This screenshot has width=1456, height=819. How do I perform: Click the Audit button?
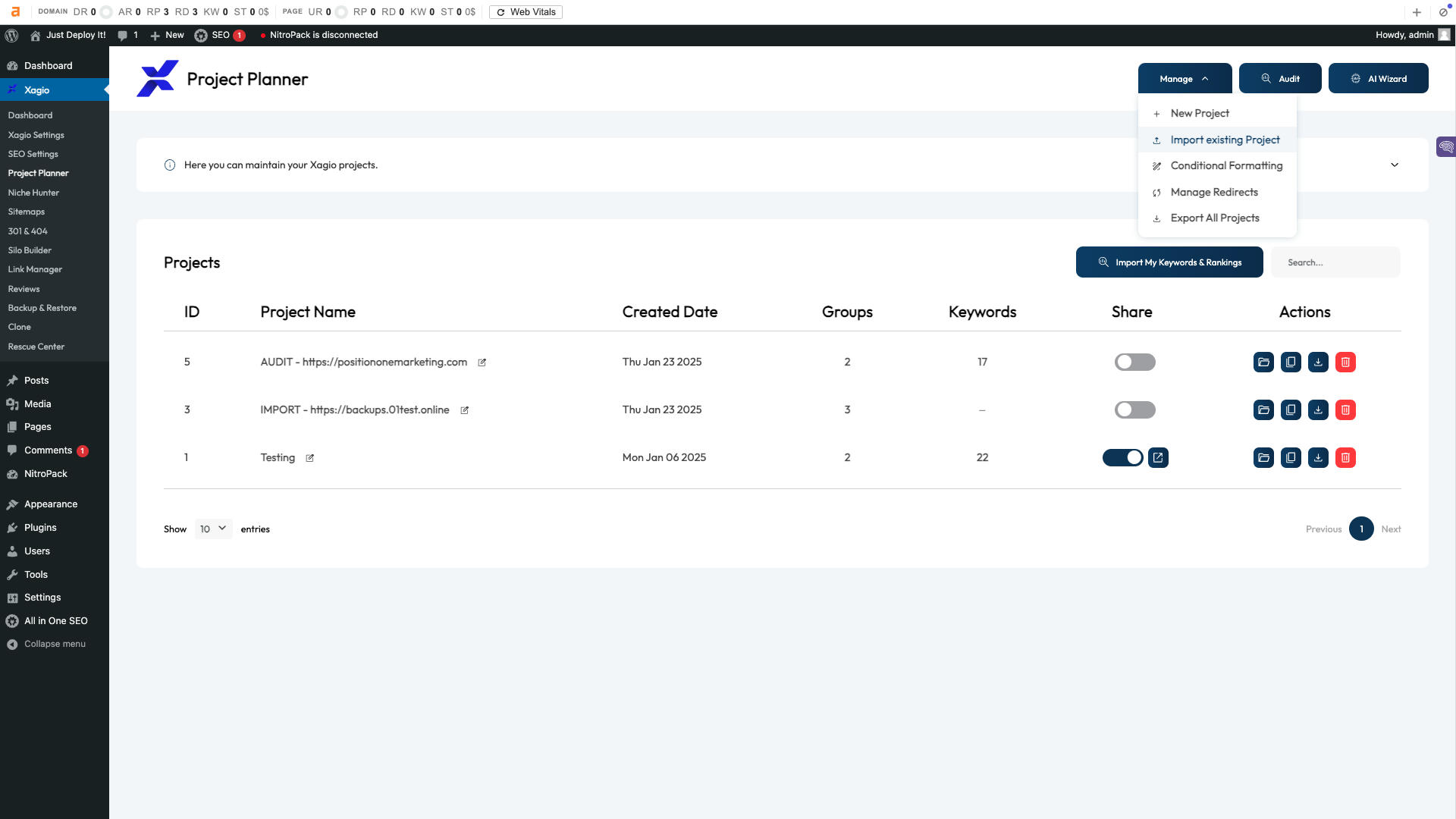(x=1280, y=79)
